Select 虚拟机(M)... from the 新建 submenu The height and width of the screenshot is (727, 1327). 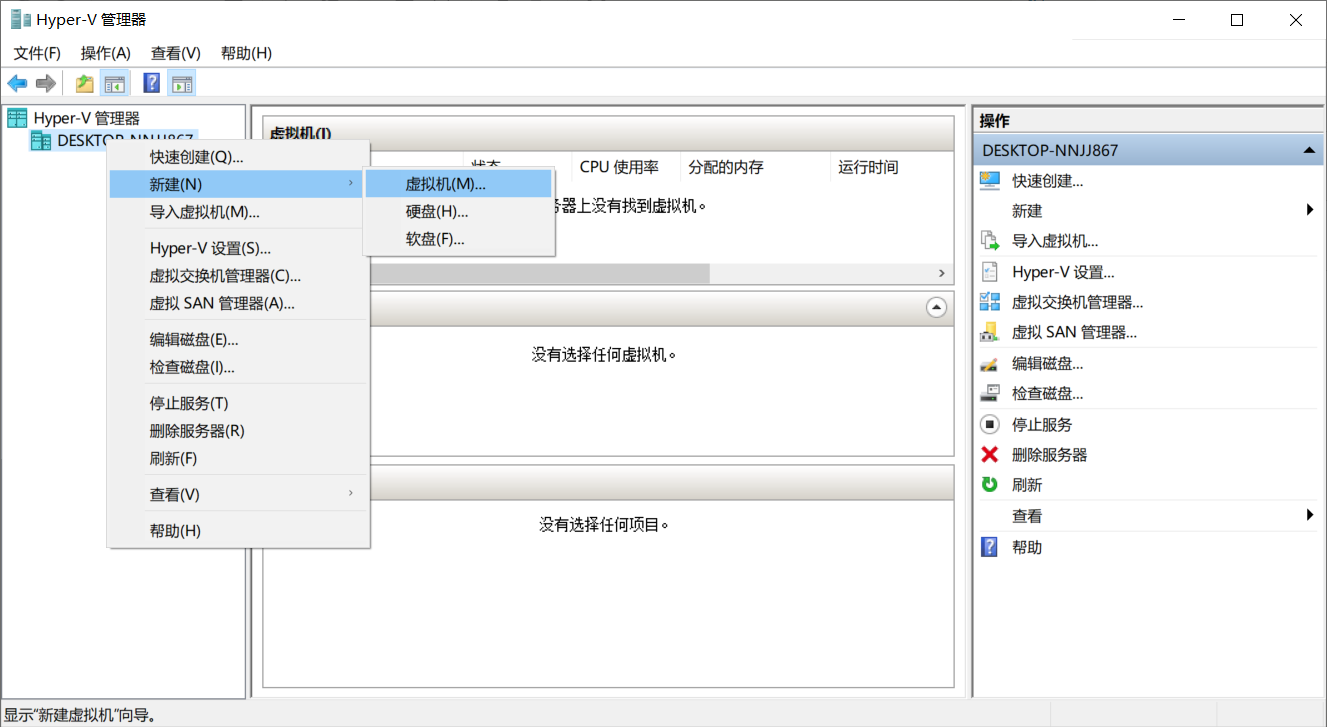(445, 184)
